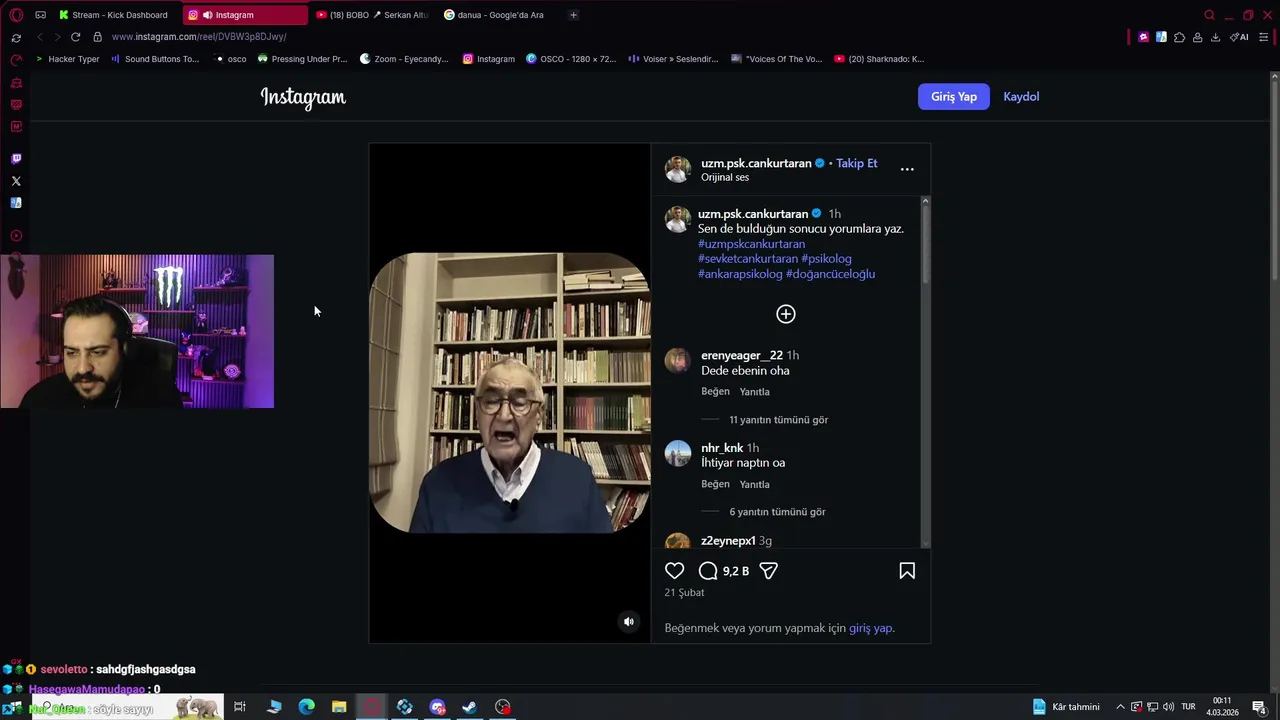Open Voiser Seslendir bookmark
Viewport: 1280px width, 720px height.
point(673,59)
